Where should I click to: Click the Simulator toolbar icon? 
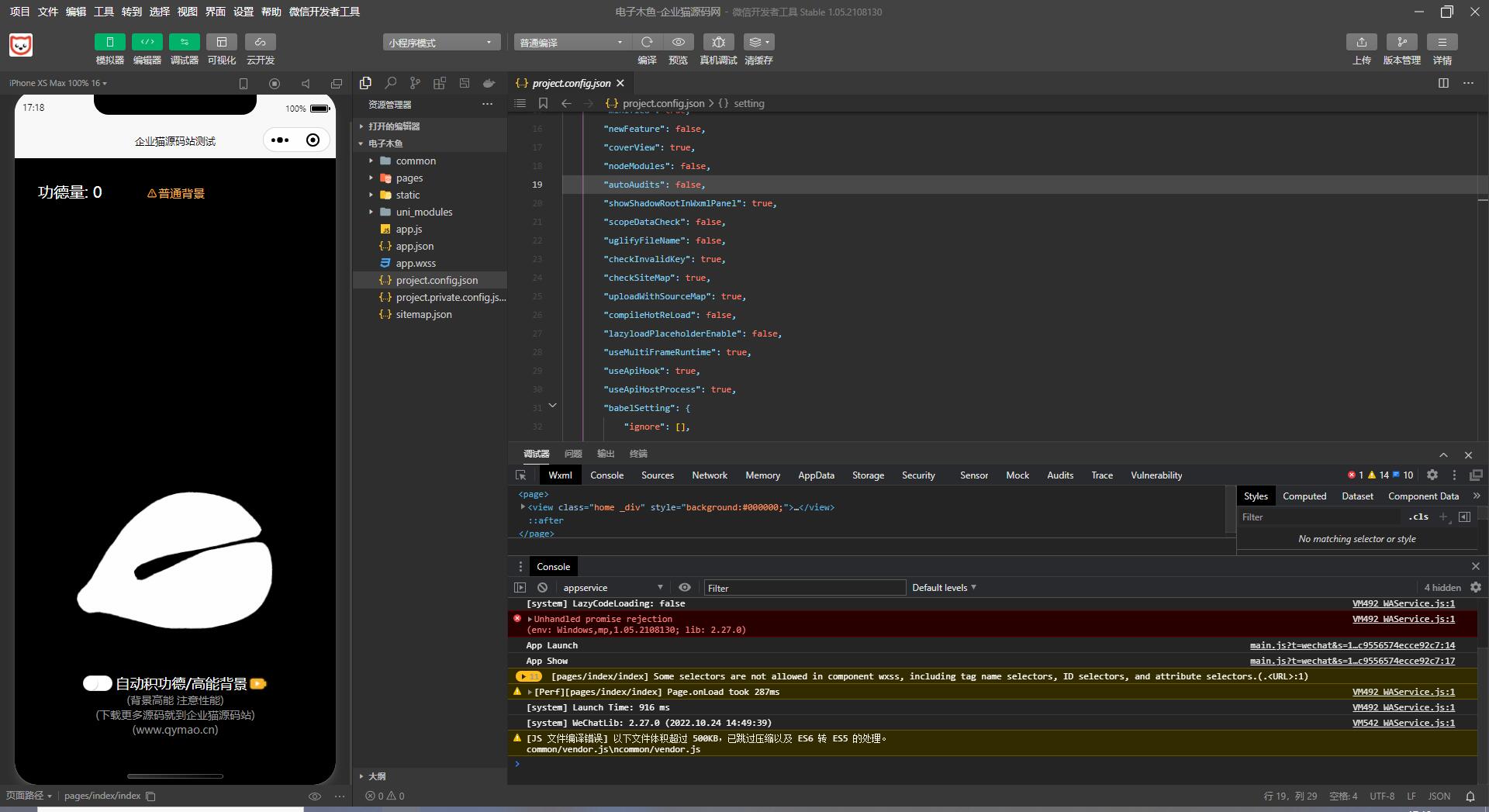109,42
